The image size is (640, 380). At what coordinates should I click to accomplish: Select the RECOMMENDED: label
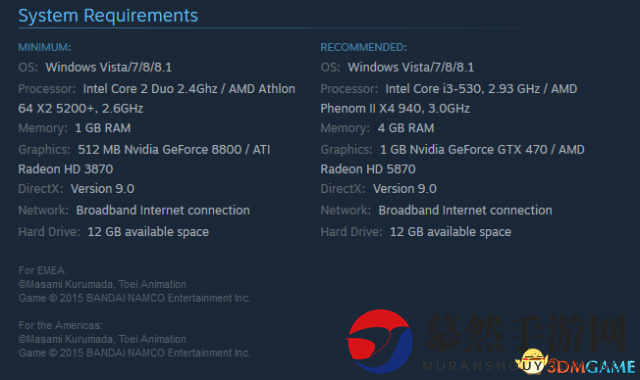pyautogui.click(x=364, y=47)
